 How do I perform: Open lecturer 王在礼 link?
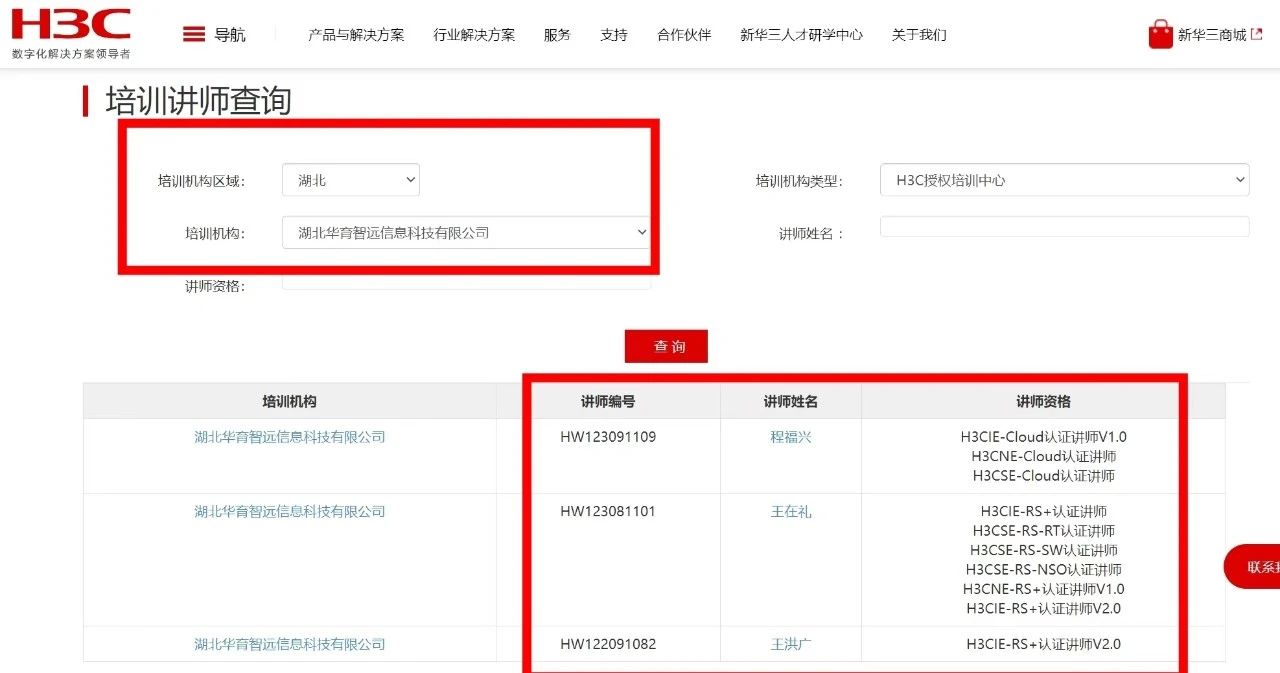791,512
